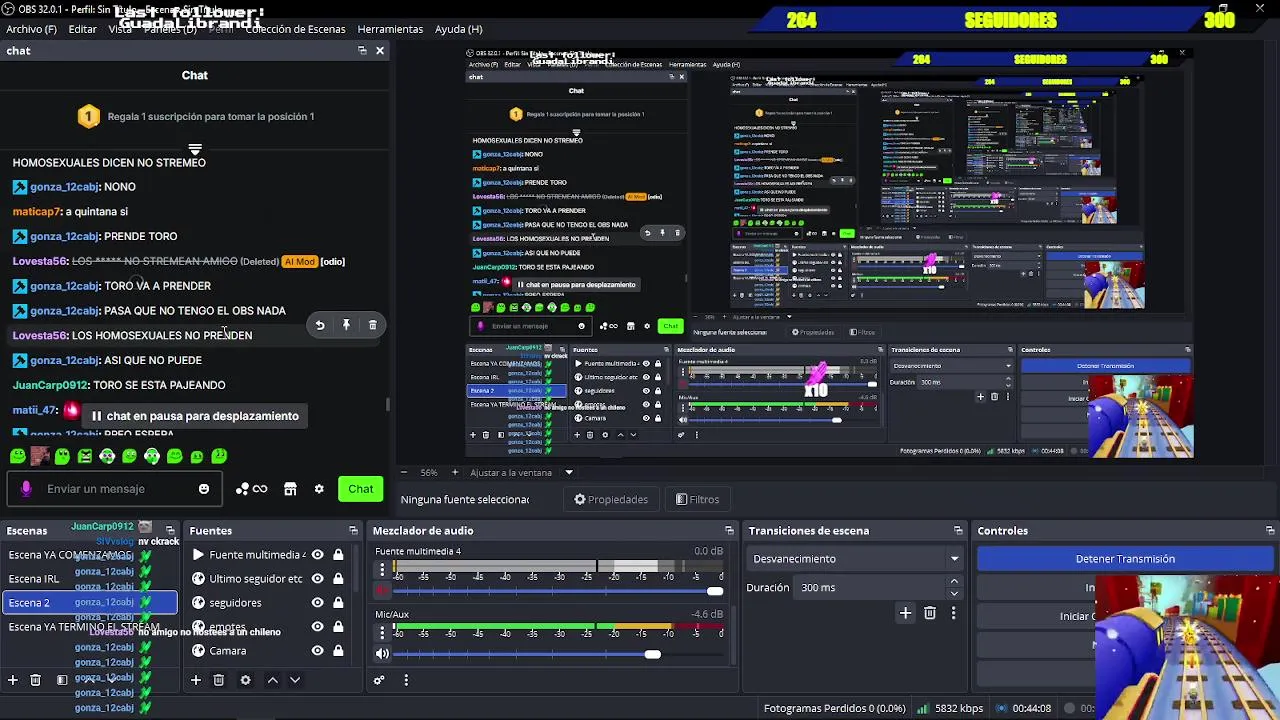1280x720 pixels.
Task: Open maticap7's username in chat
Action: point(36,212)
